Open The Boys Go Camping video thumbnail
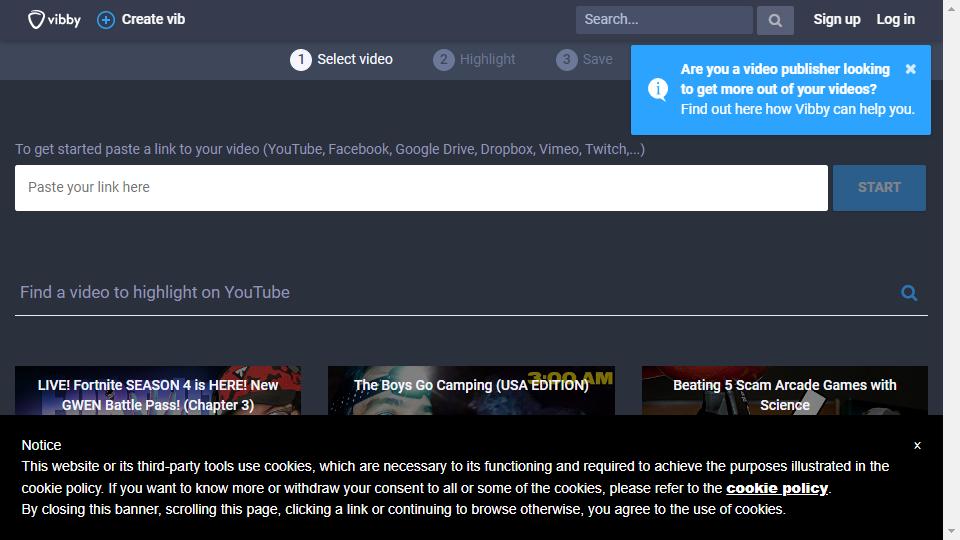Viewport: 960px width, 540px height. [x=471, y=391]
